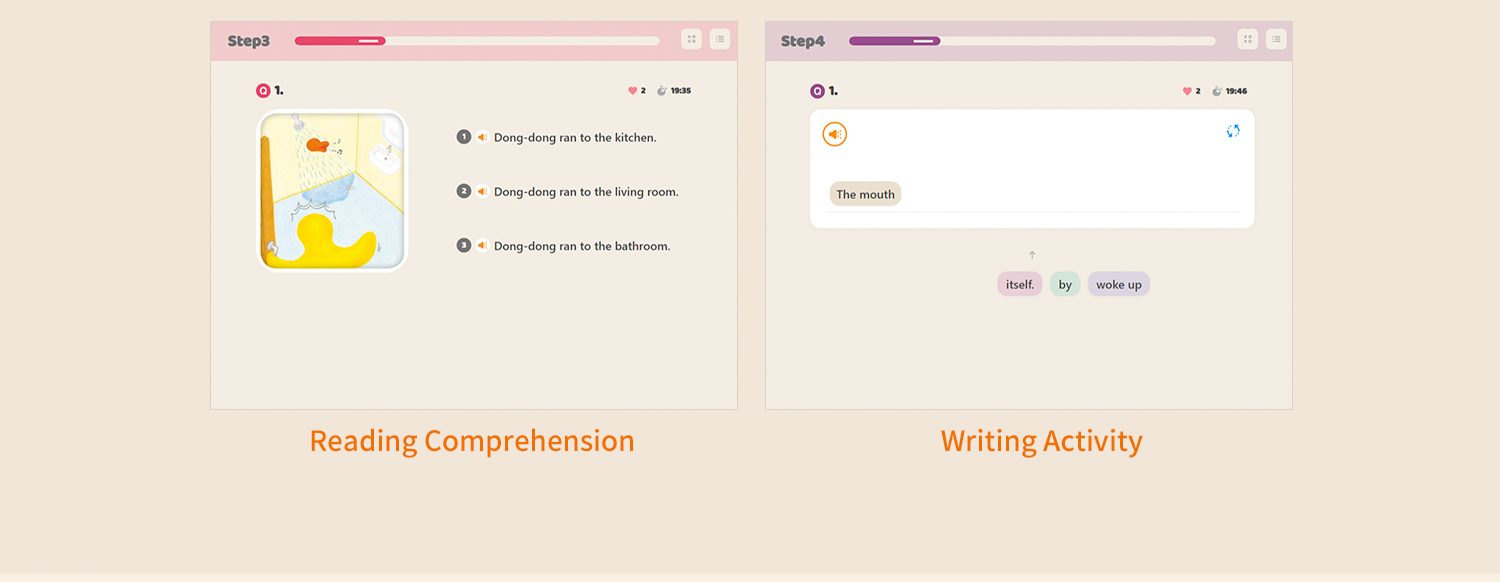Choose the "woke up" word chip

pyautogui.click(x=1118, y=284)
